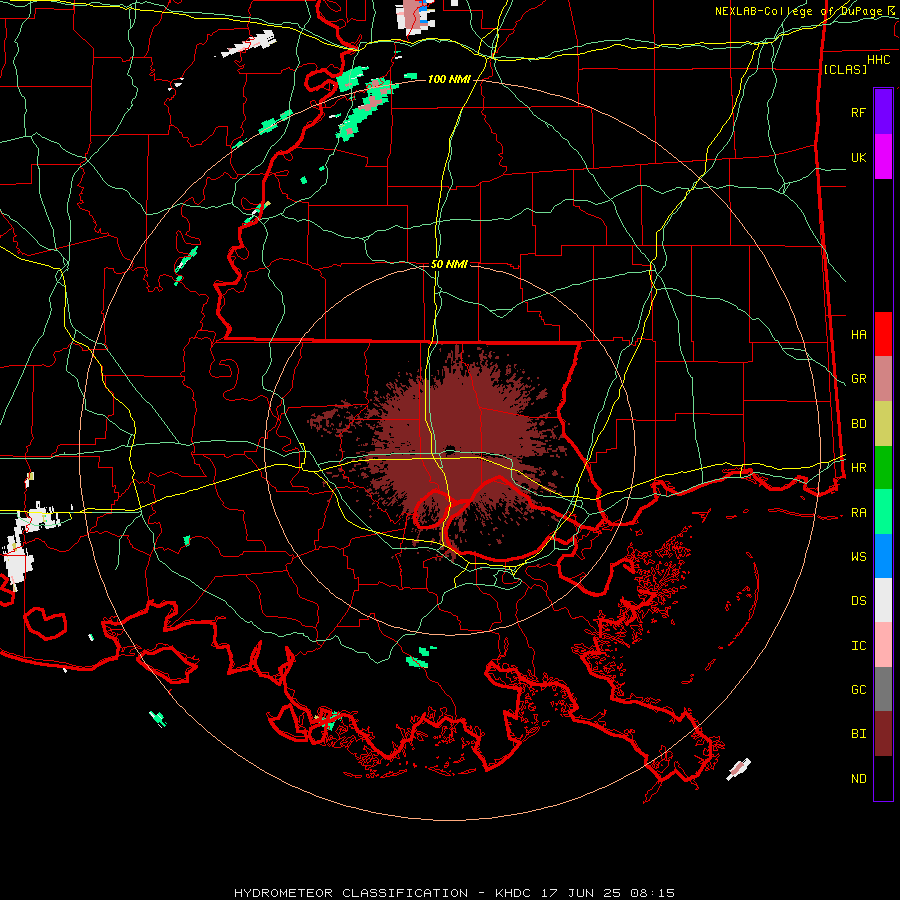Click the RF purple legend swatch
The width and height of the screenshot is (900, 900).
click(x=883, y=112)
